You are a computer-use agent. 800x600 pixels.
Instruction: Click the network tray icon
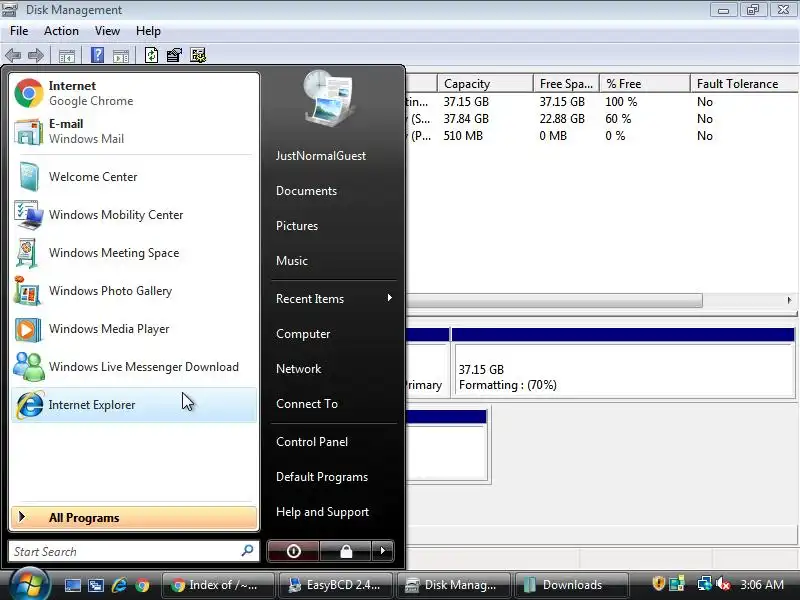[705, 584]
